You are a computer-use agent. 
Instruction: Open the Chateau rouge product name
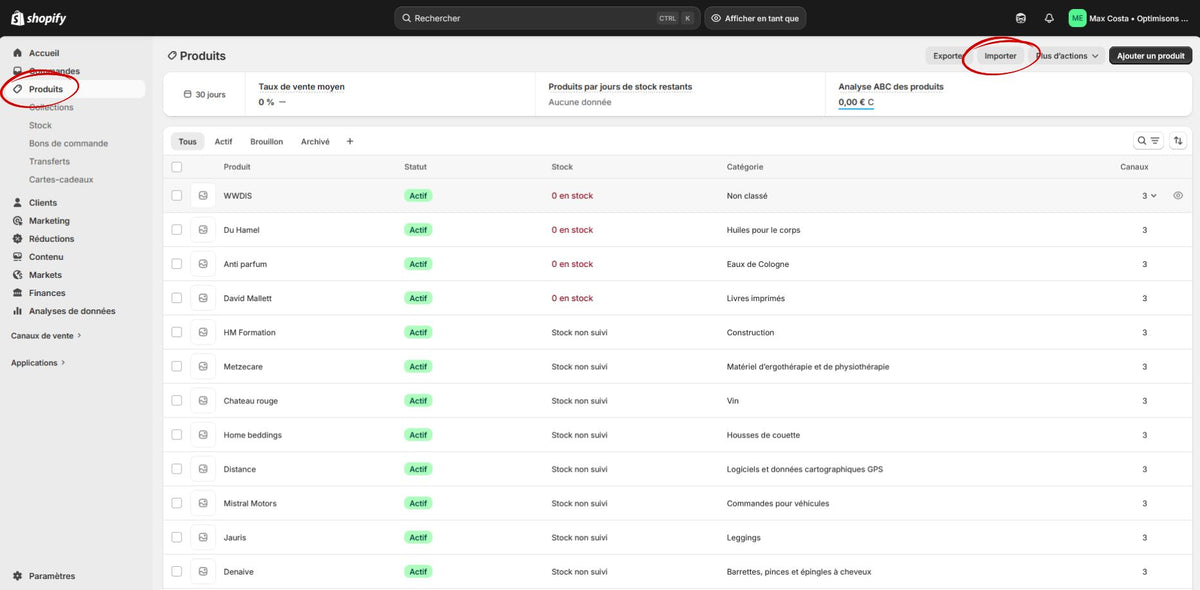pyautogui.click(x=251, y=401)
